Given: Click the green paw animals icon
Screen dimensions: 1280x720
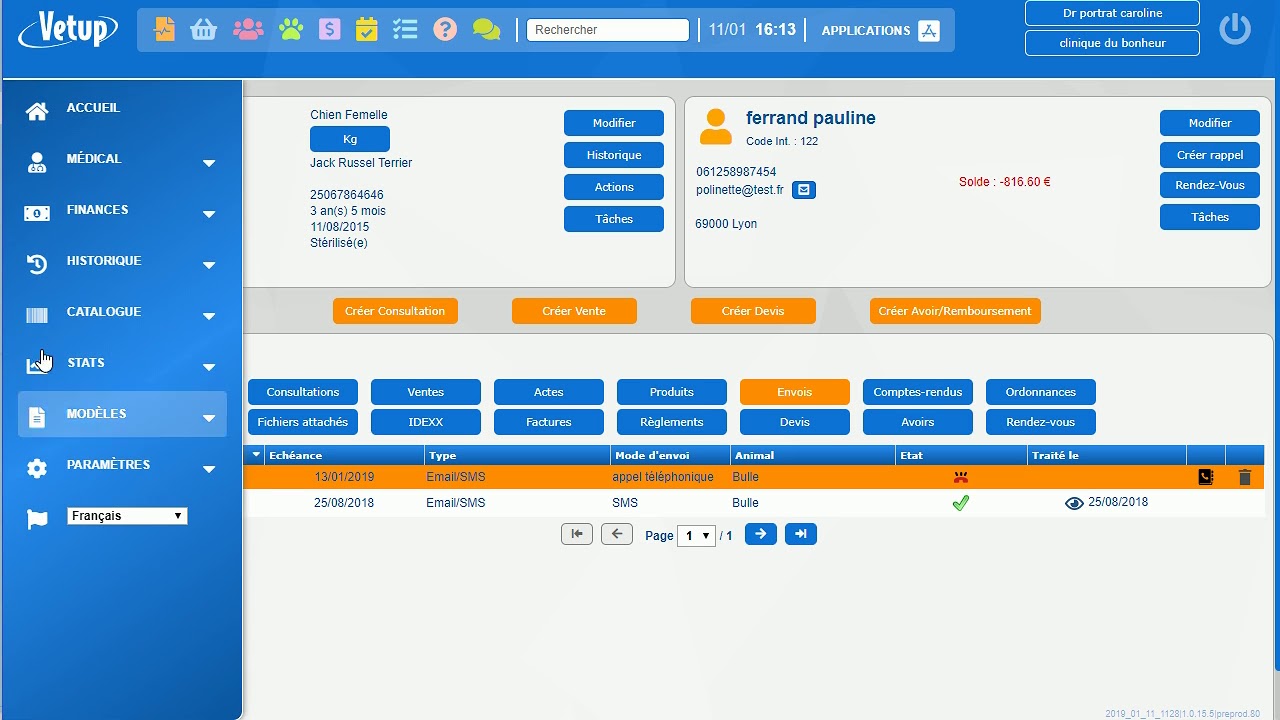Looking at the screenshot, I should point(291,30).
